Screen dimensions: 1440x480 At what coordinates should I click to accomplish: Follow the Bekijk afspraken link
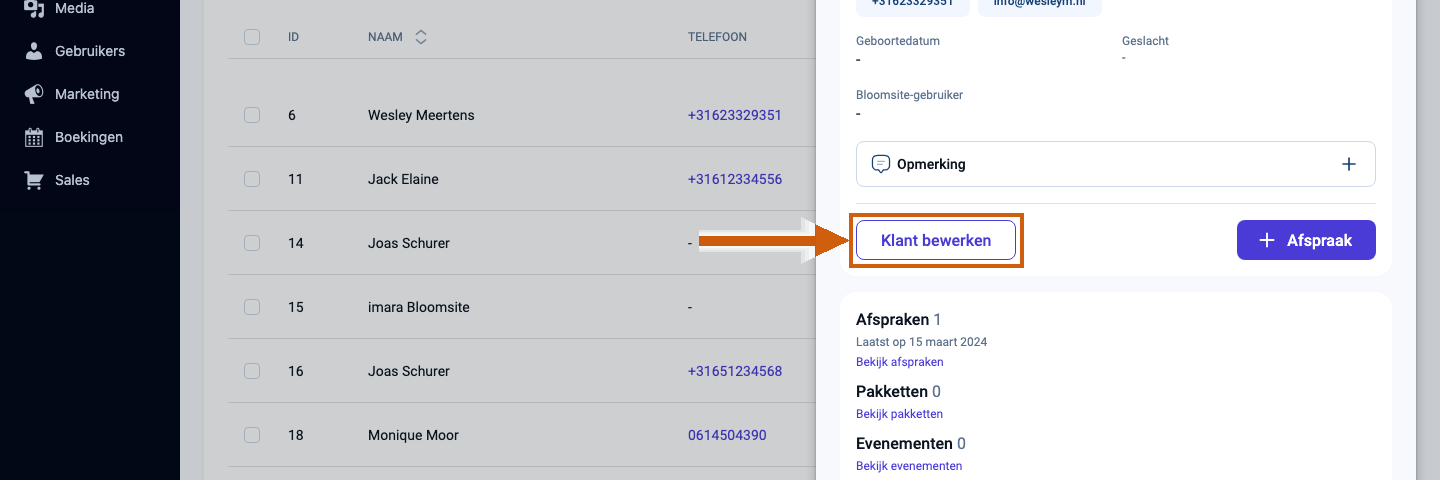(x=900, y=362)
